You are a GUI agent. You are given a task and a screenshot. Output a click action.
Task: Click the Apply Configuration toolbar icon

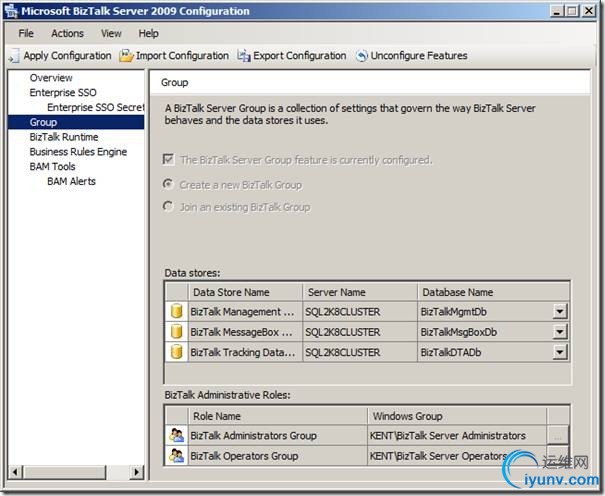coord(14,56)
